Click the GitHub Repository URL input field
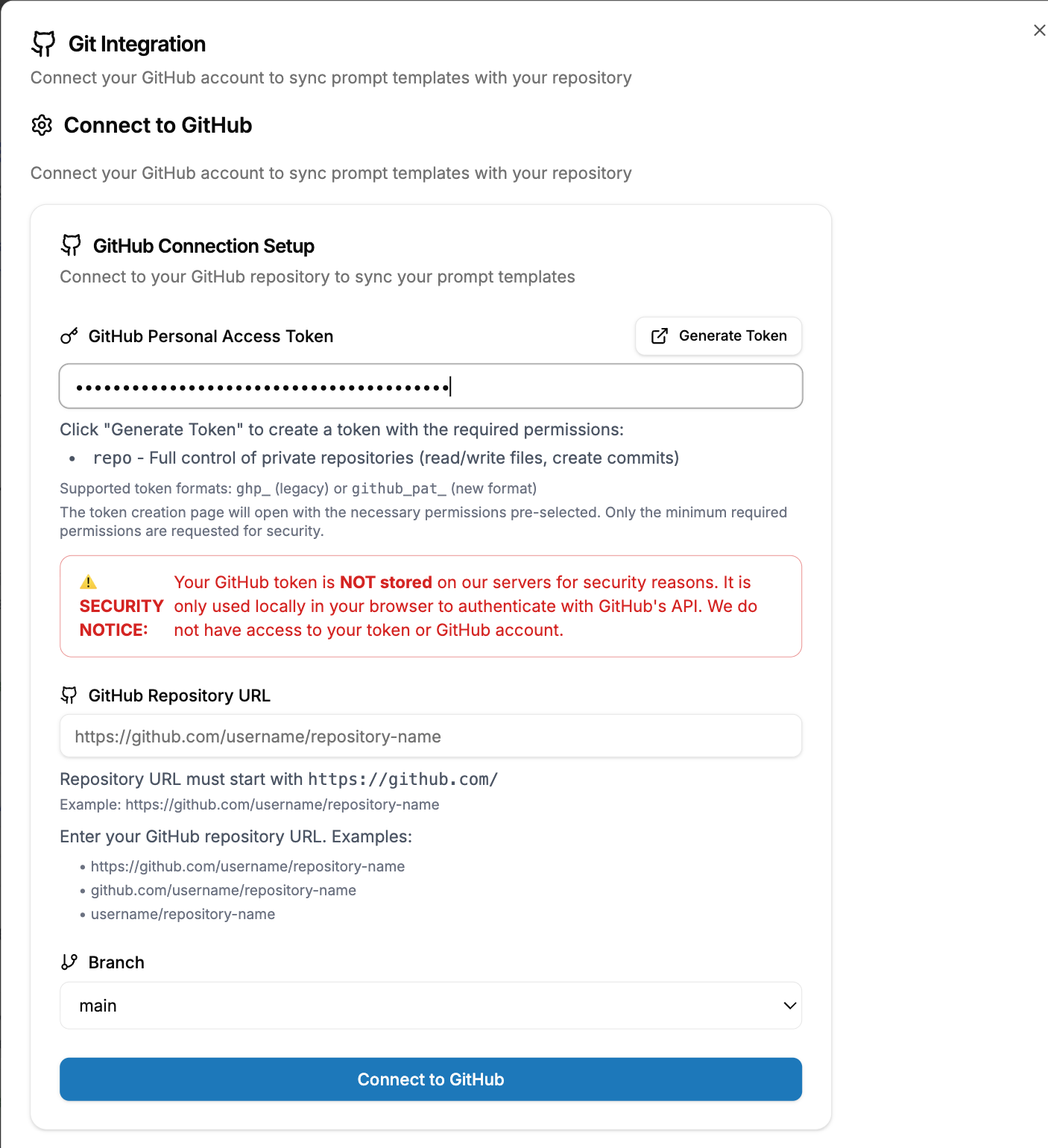The height and width of the screenshot is (1148, 1048). 430,737
